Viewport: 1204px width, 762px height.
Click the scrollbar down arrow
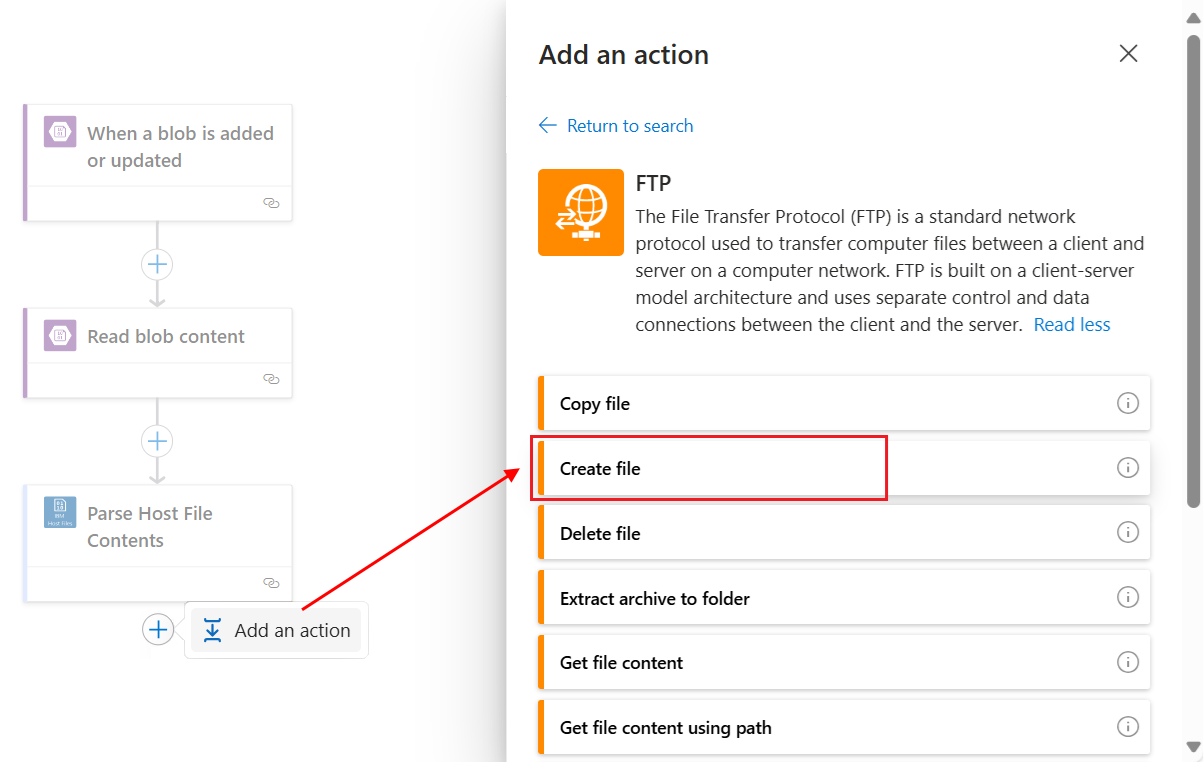pyautogui.click(x=1193, y=746)
